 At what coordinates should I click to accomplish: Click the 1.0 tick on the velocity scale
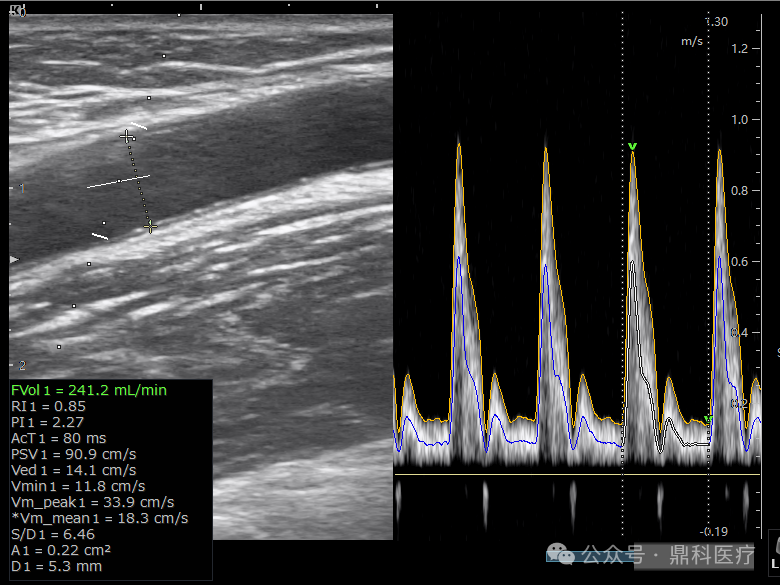[739, 119]
